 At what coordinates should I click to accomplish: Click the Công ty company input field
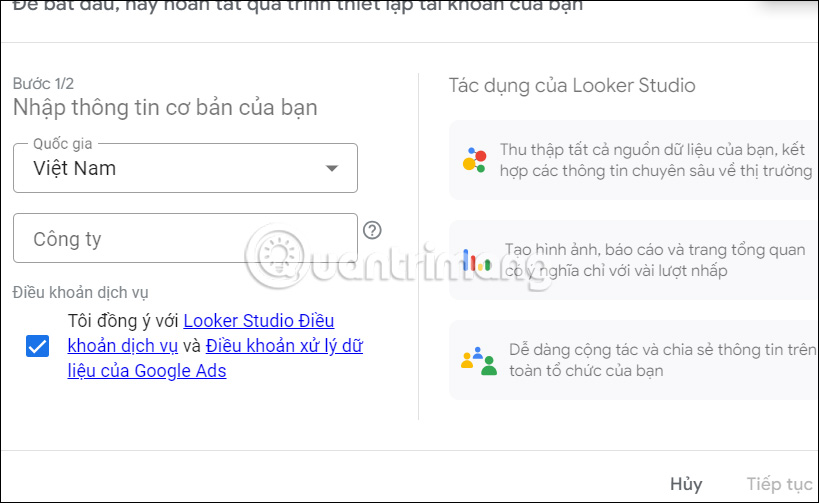[x=185, y=238]
